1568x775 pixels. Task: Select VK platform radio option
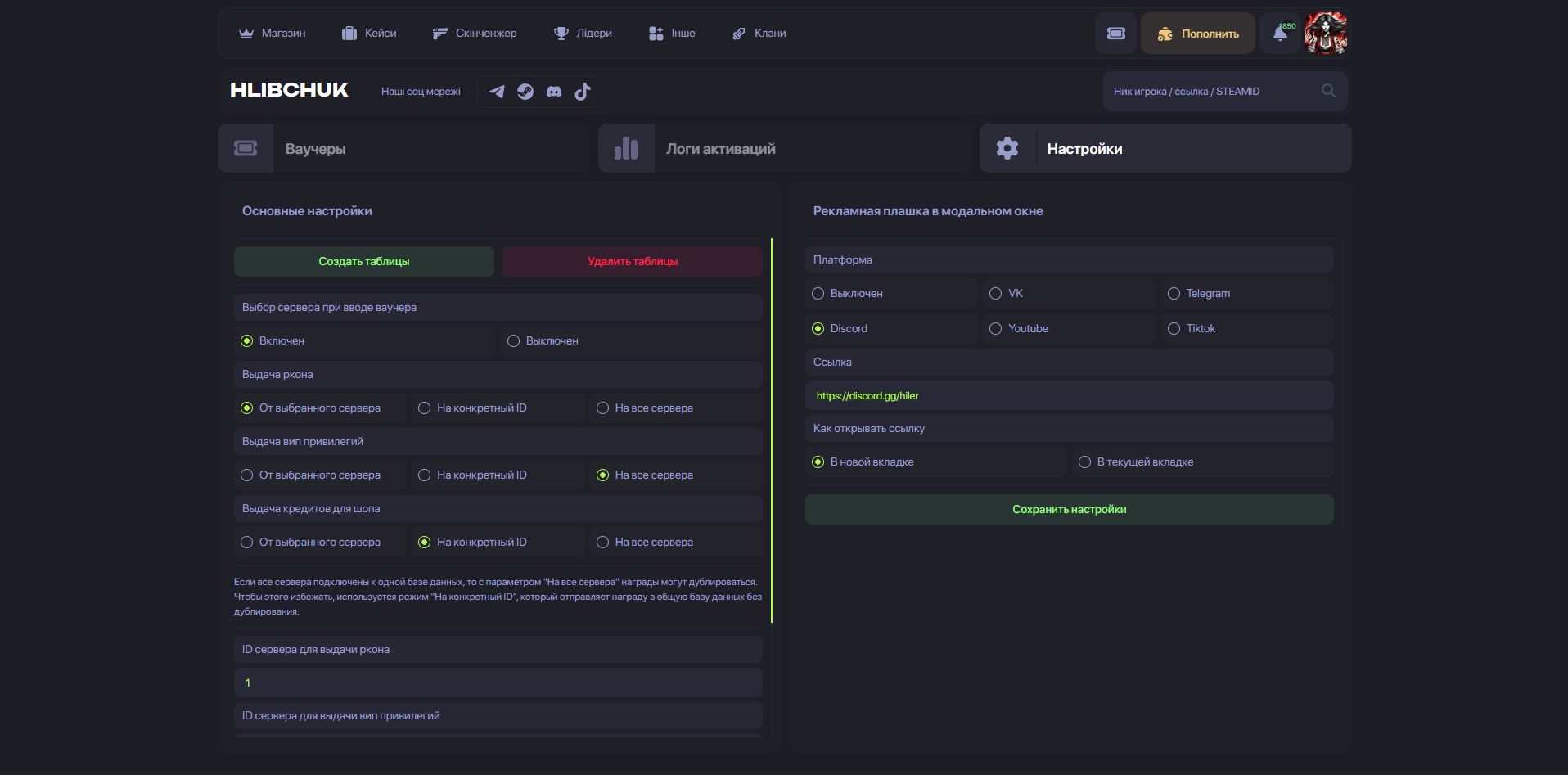[x=1069, y=293]
